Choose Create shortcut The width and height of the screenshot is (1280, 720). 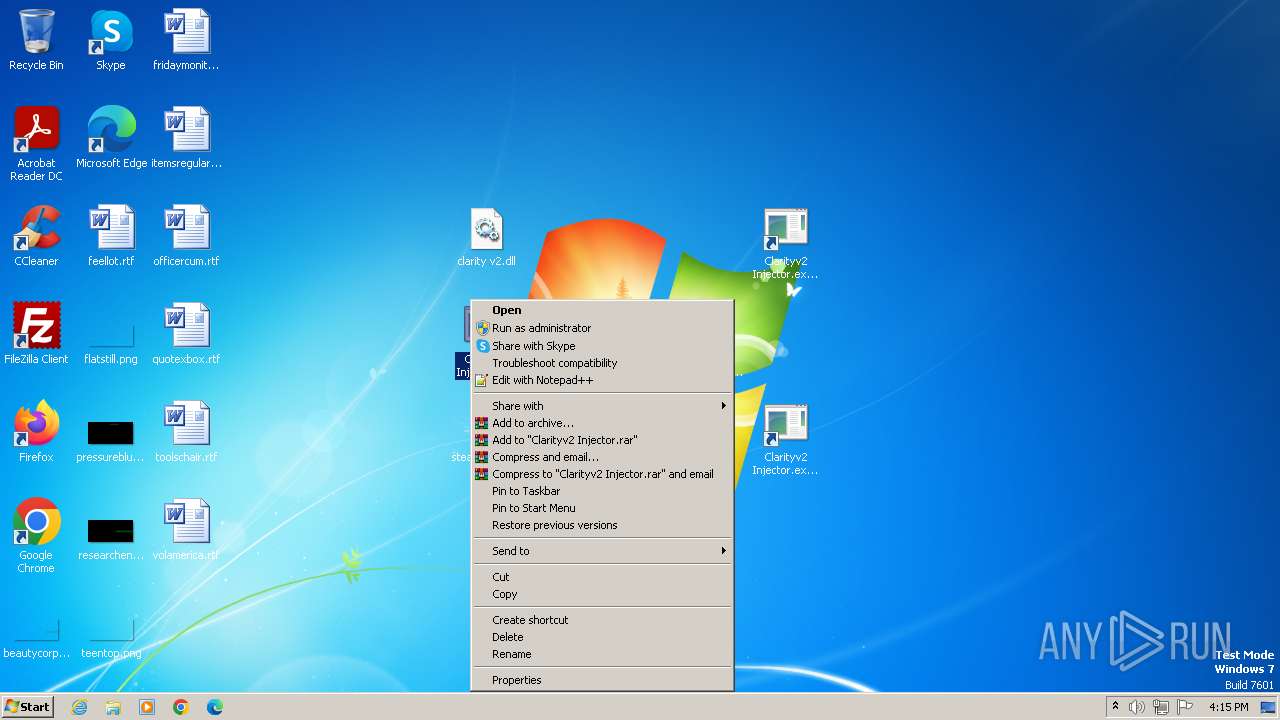tap(602, 620)
